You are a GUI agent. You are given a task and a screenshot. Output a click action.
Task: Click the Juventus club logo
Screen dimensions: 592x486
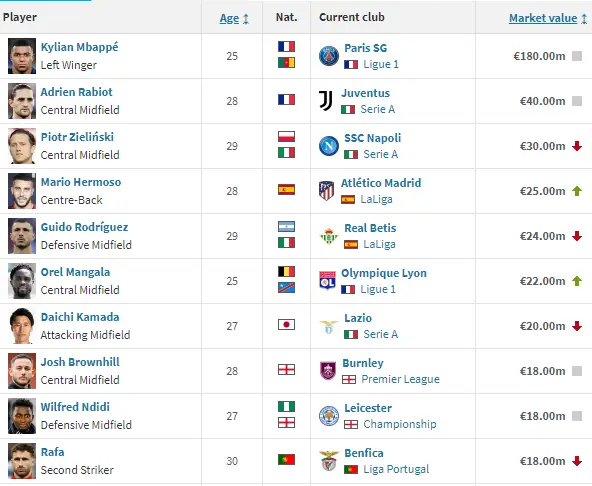(x=325, y=101)
